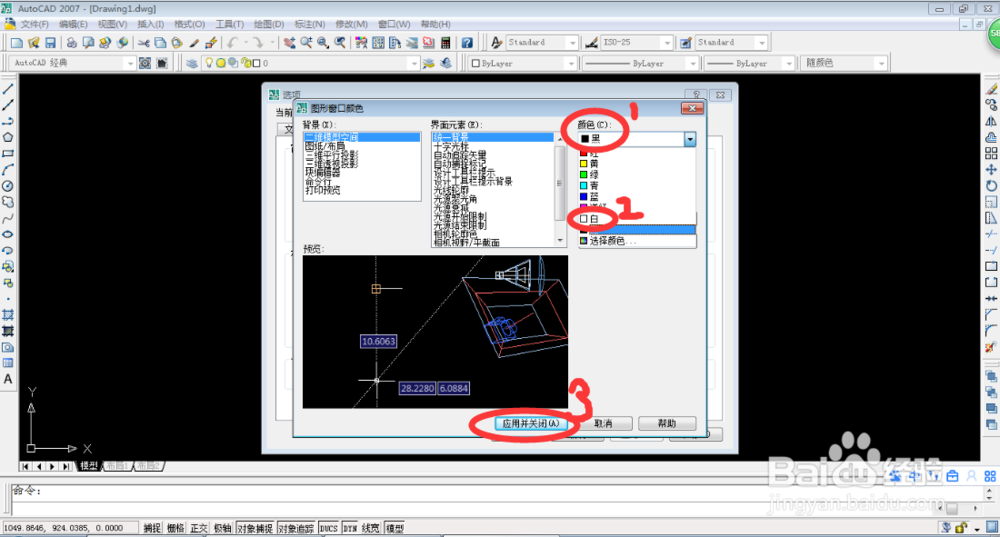Activate realtime Pan tool

(x=290, y=43)
